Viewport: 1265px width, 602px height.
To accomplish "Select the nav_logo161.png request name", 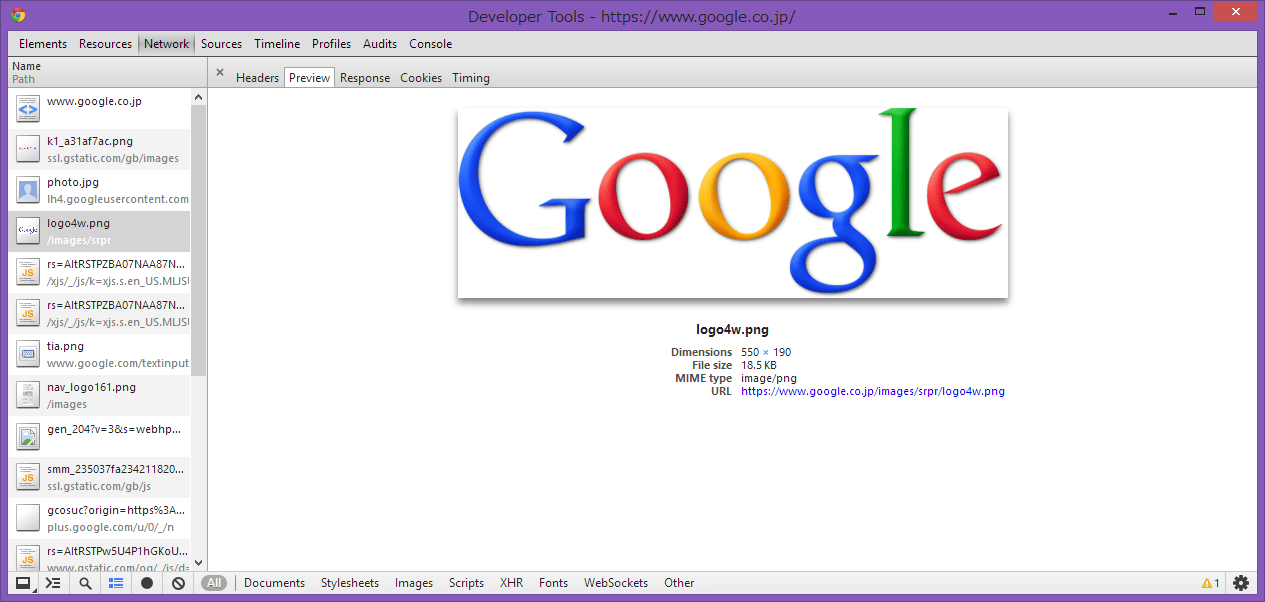I will coord(91,388).
